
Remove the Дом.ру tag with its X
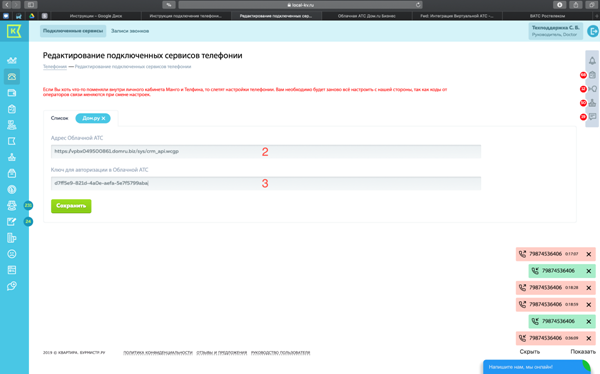click(x=103, y=118)
